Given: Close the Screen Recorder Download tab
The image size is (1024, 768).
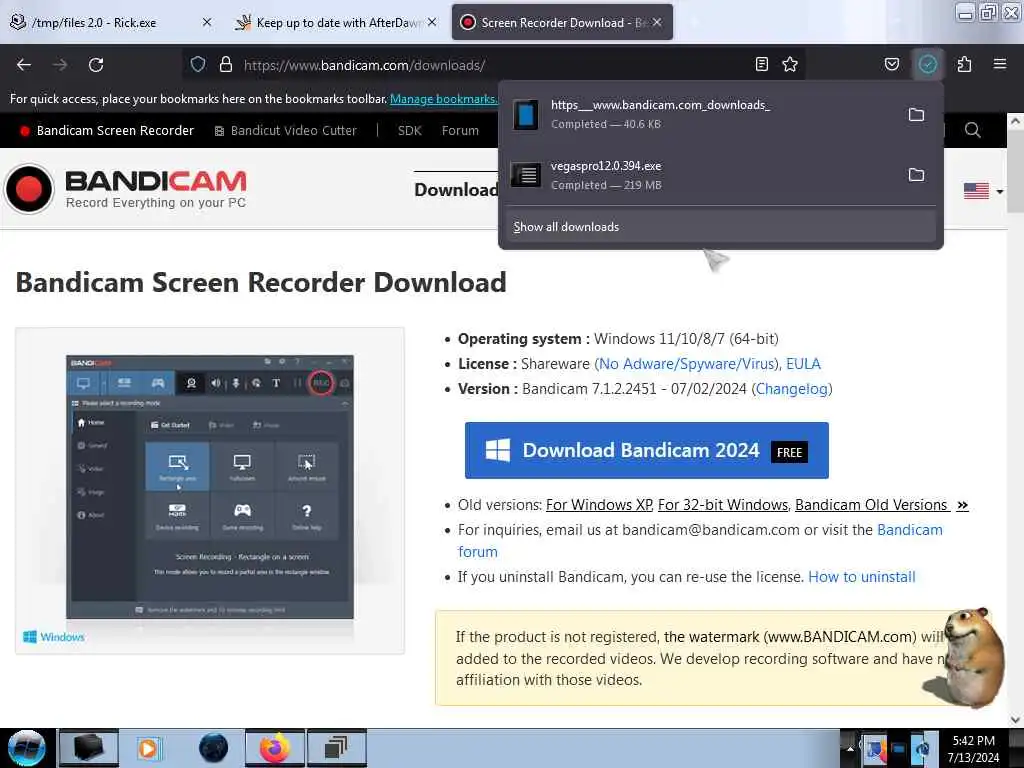Looking at the screenshot, I should coord(657,22).
